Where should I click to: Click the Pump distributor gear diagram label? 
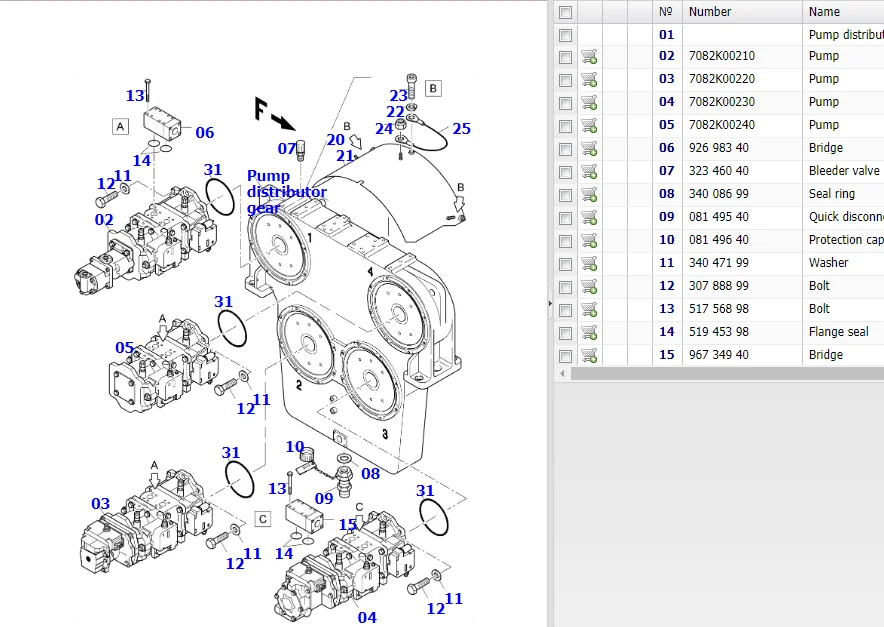(x=286, y=192)
